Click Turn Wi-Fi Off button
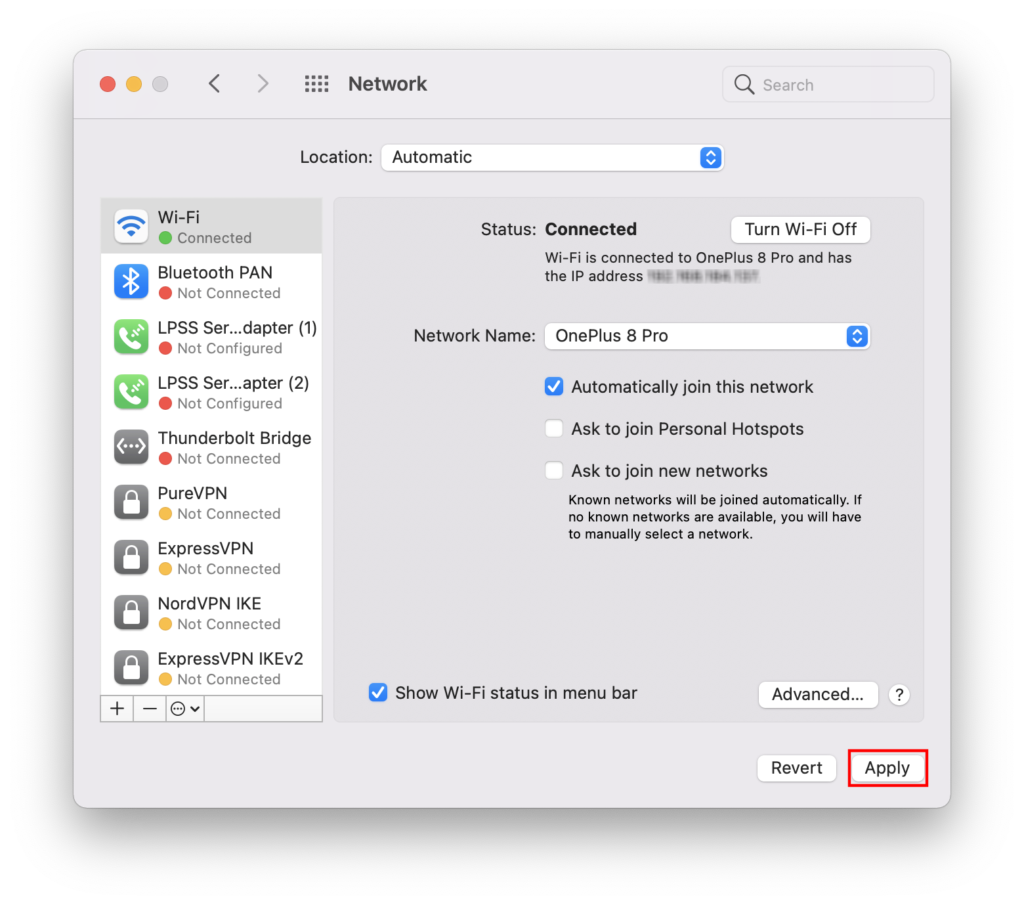Screen dimensions: 1024x905 pos(801,229)
